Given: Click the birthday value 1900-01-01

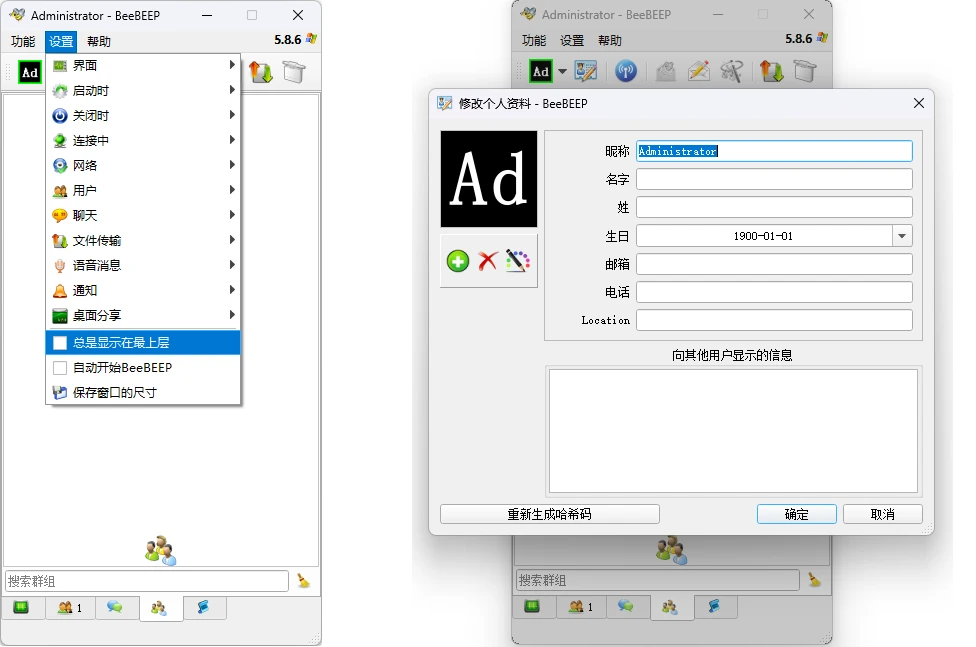Looking at the screenshot, I should (763, 236).
